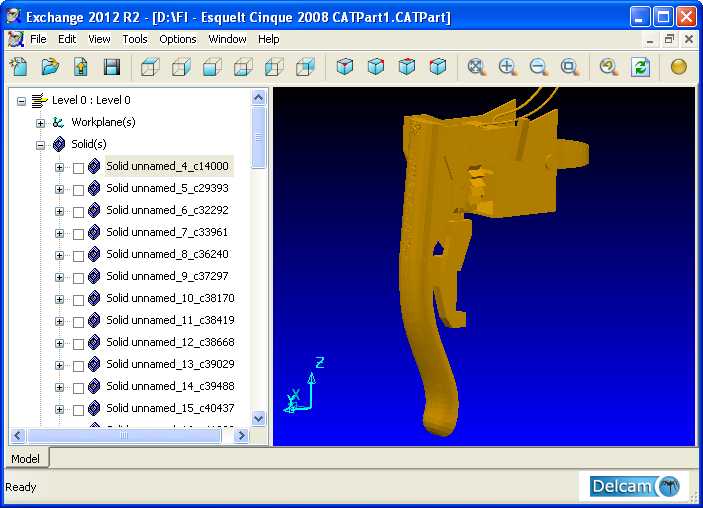The height and width of the screenshot is (508, 703).
Task: Open the Window menu
Action: tap(227, 39)
